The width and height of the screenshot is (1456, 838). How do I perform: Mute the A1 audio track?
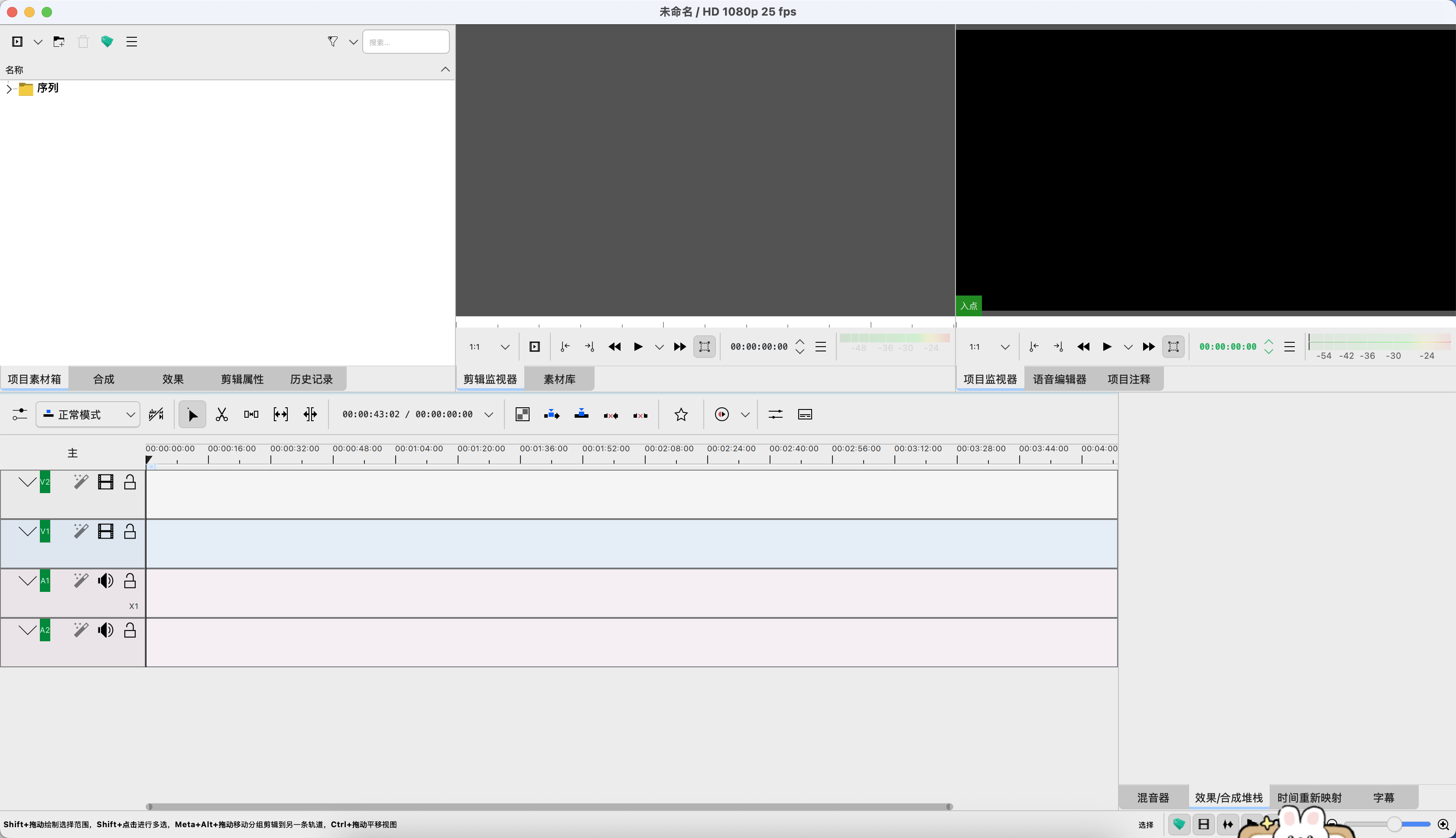[105, 581]
